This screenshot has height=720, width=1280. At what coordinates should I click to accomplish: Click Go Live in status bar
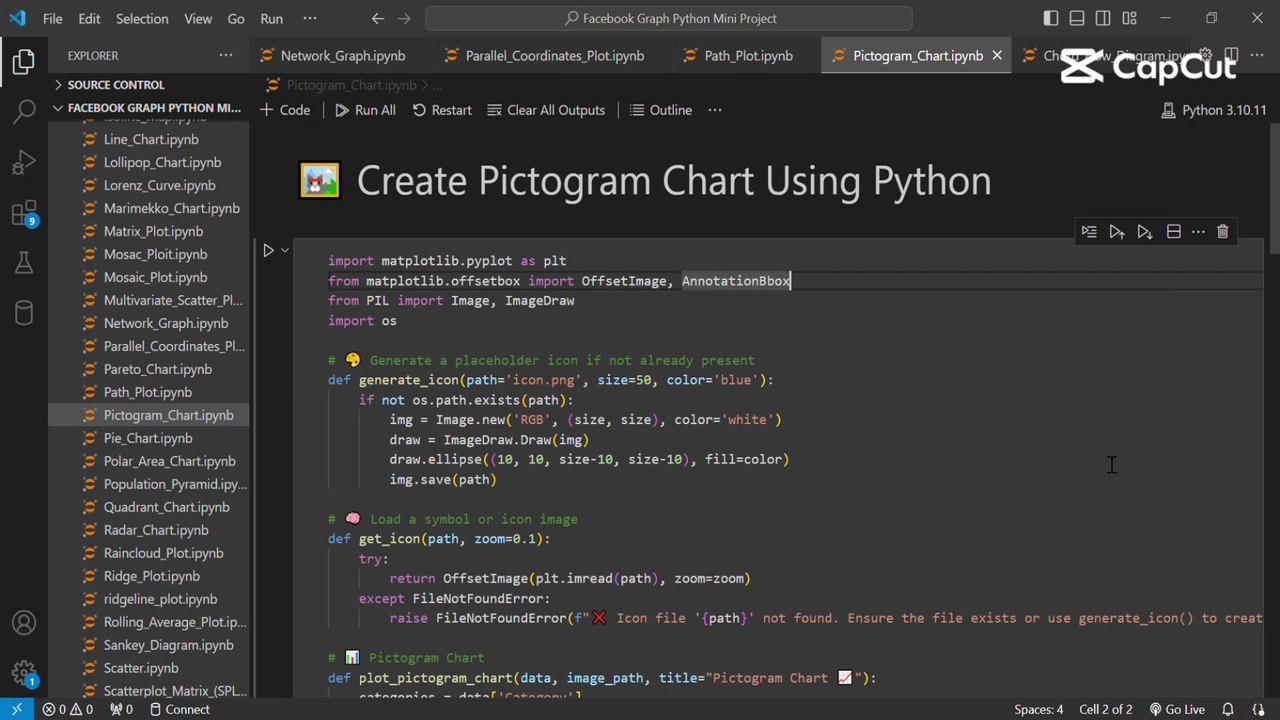tap(1177, 710)
